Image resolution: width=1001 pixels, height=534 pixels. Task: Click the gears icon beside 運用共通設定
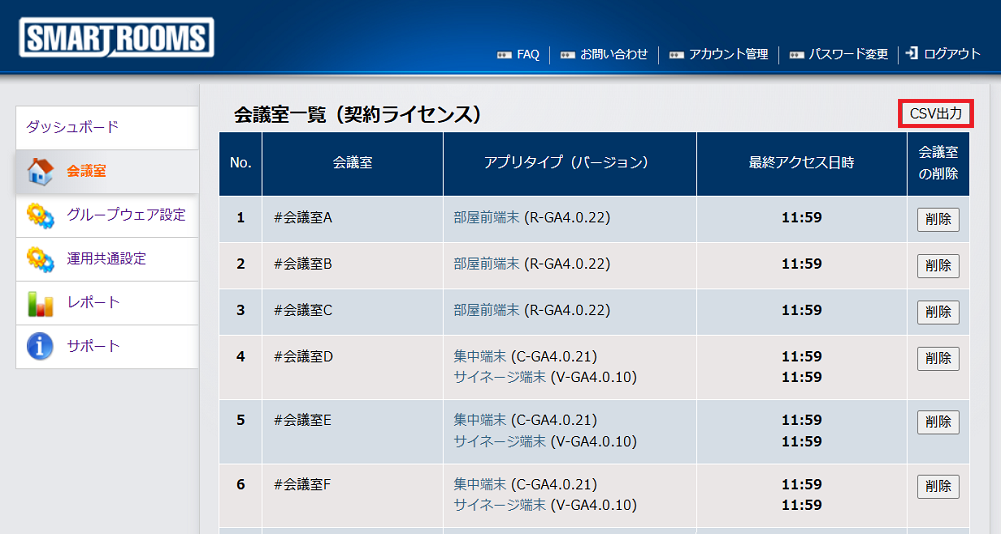pos(40,259)
